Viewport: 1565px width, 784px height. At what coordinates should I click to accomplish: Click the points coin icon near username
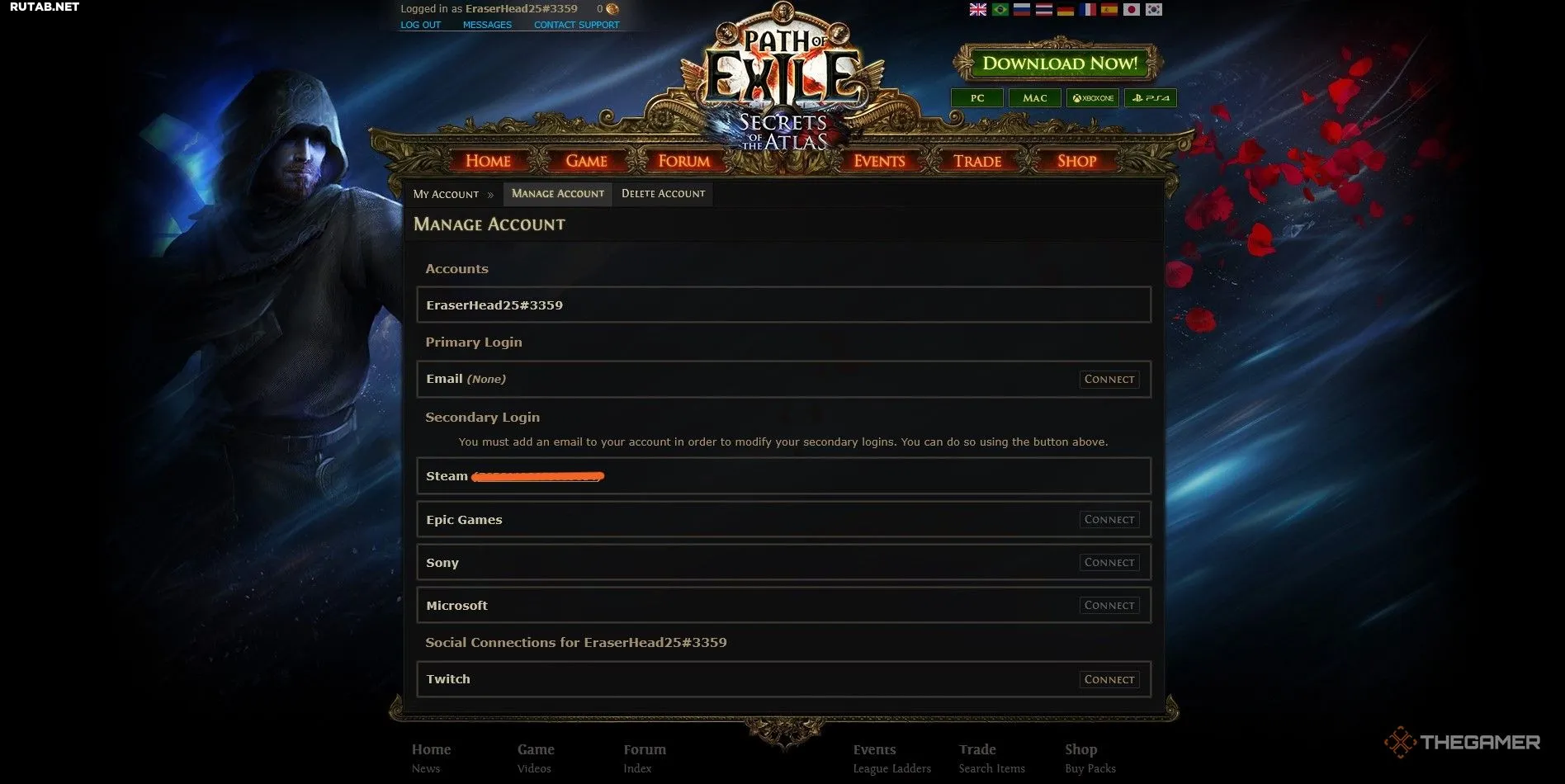pos(612,9)
